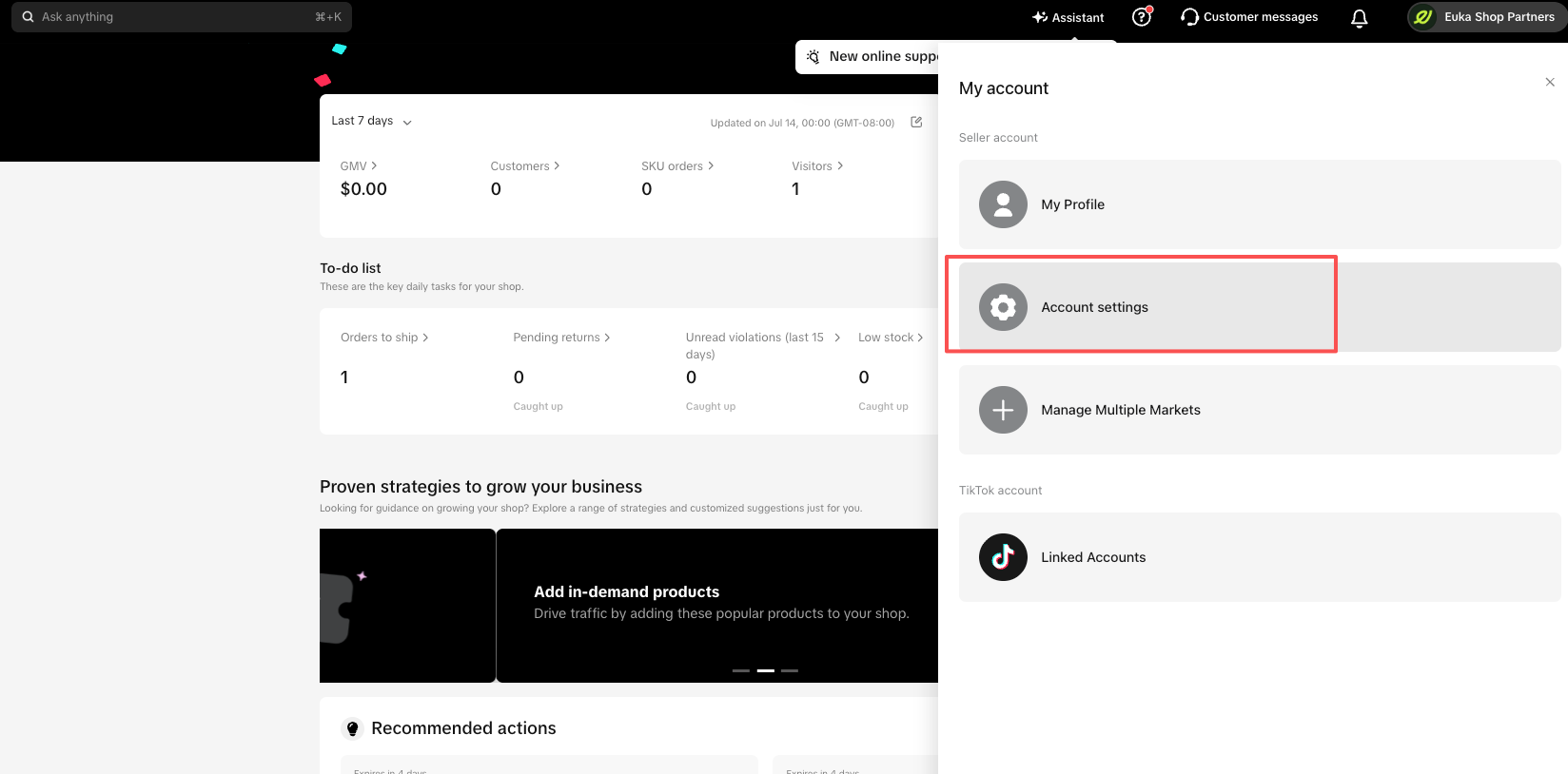Go to first carousel slide indicator
The image size is (1568, 774).
(741, 670)
